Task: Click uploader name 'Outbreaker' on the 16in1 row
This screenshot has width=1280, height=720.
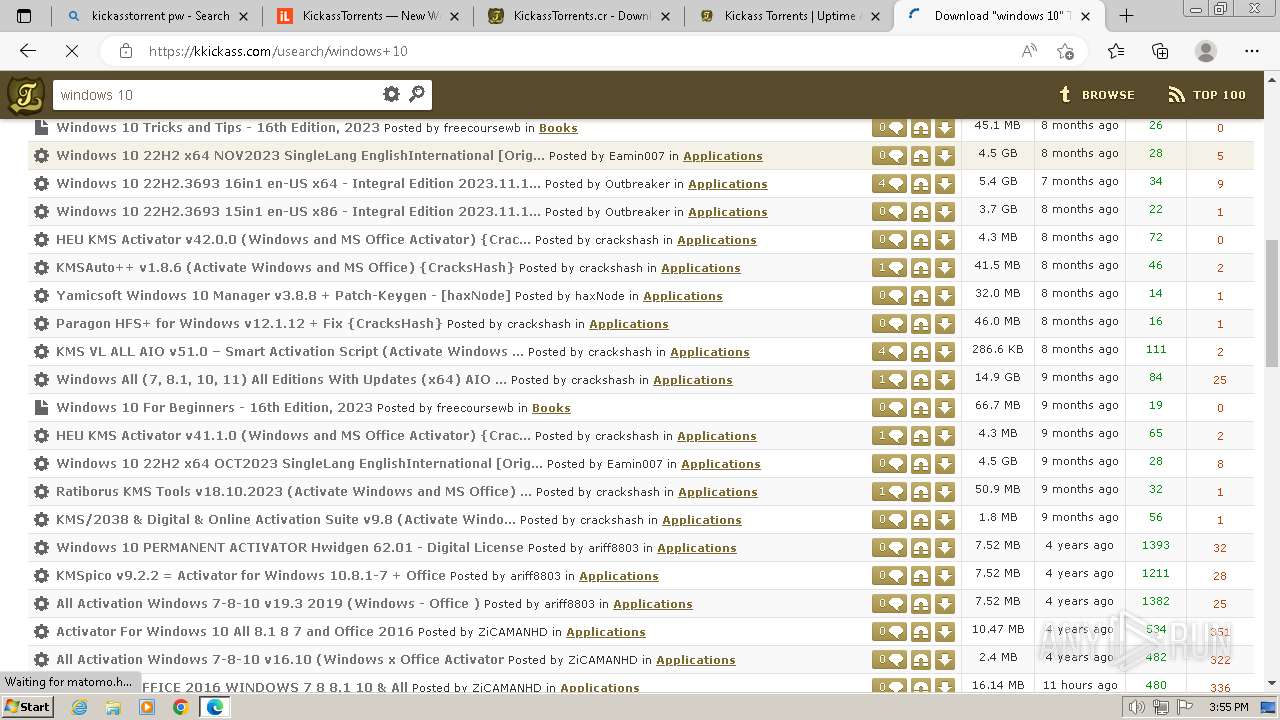Action: point(637,184)
